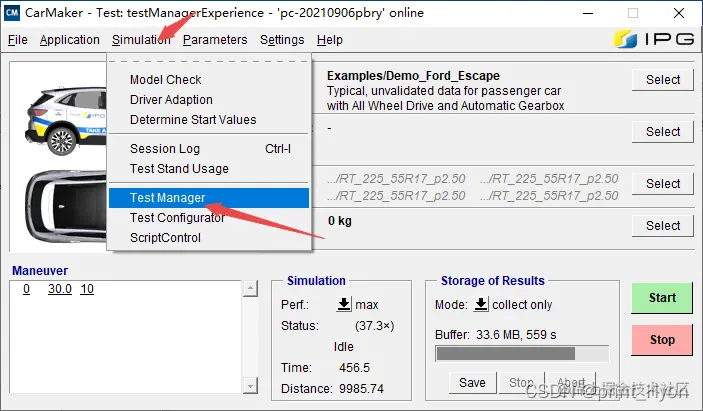Screen dimensions: 703x411
Task: Open Session Log from the menu
Action: [x=209, y=148]
